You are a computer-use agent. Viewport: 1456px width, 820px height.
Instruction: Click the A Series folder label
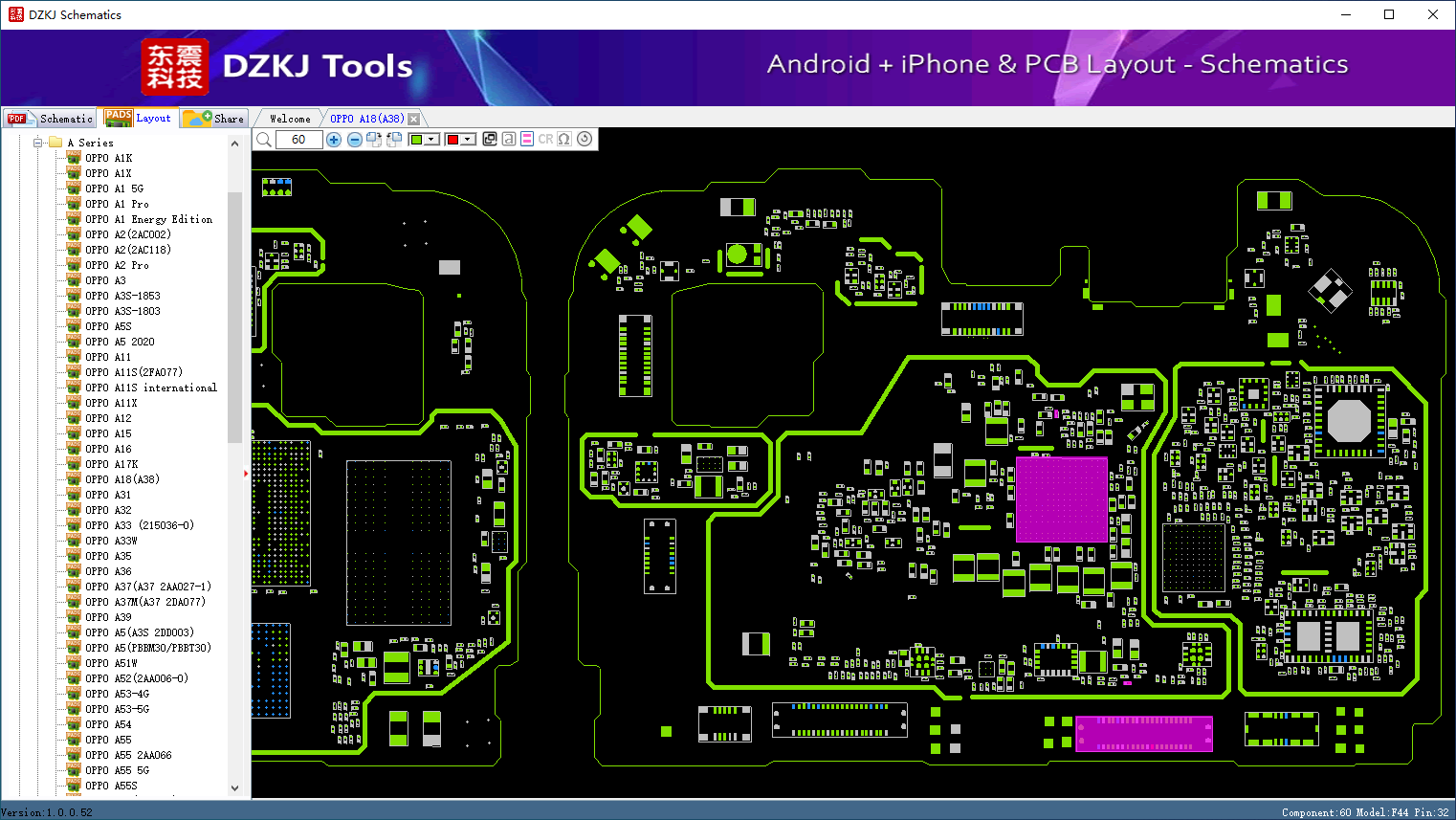coord(90,143)
